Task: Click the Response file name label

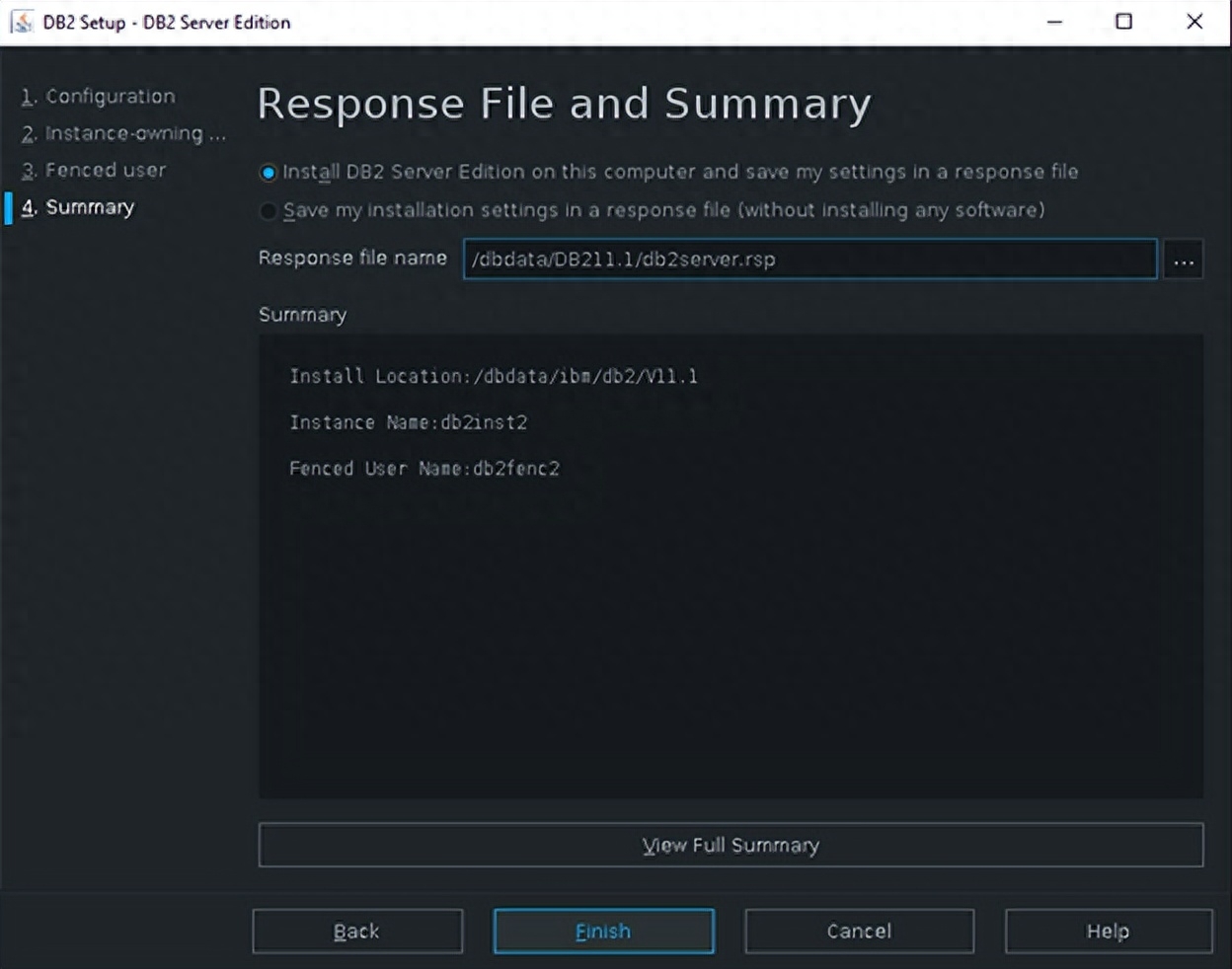Action: 352,259
